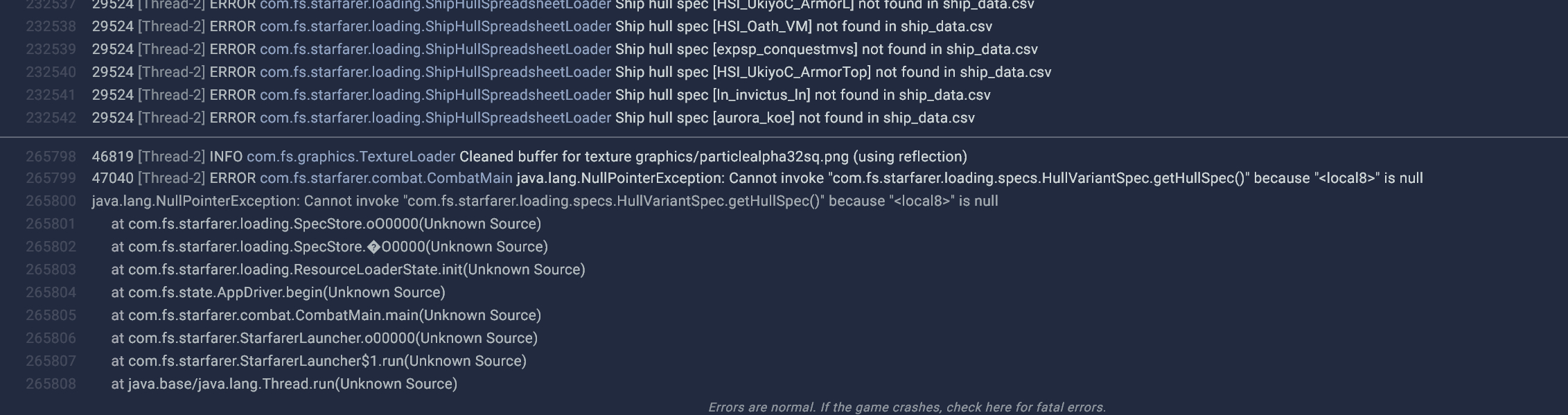Click line number 265799 in the gutter
This screenshot has width=1568, height=415.
click(51, 178)
